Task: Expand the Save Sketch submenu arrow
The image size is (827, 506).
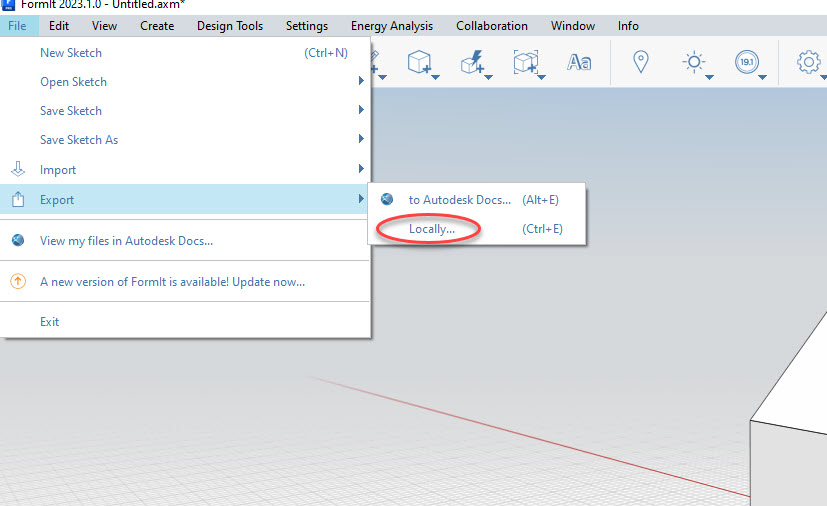Action: click(x=361, y=110)
